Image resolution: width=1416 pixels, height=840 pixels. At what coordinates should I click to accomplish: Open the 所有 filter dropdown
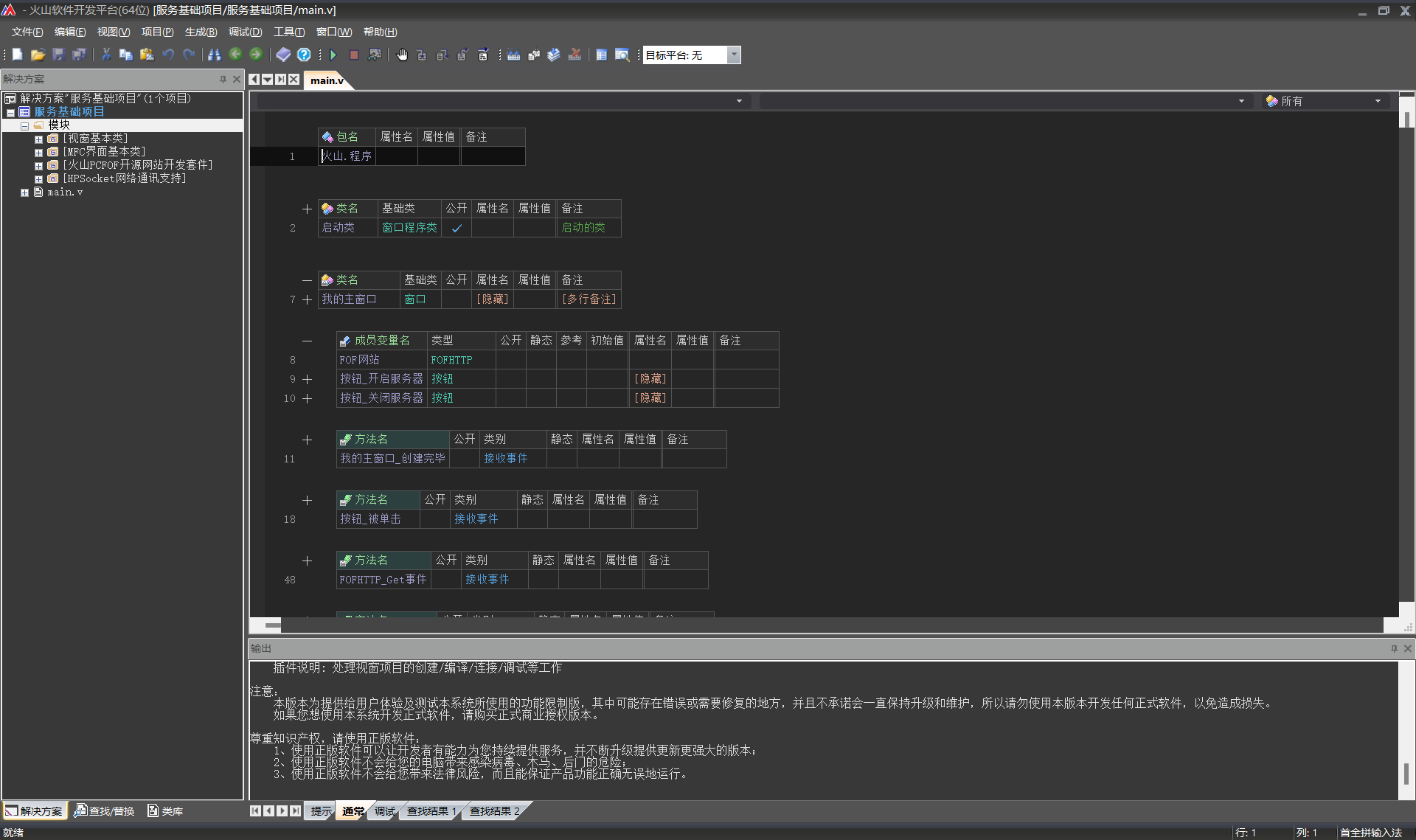tap(1378, 101)
